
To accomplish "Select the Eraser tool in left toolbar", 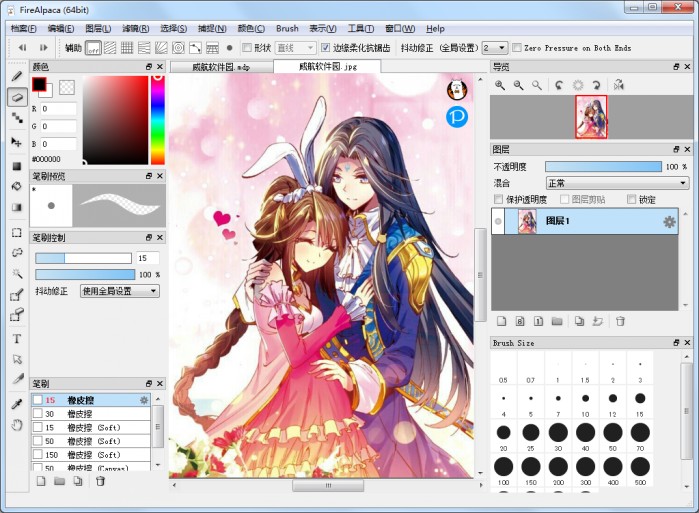I will pos(17,97).
